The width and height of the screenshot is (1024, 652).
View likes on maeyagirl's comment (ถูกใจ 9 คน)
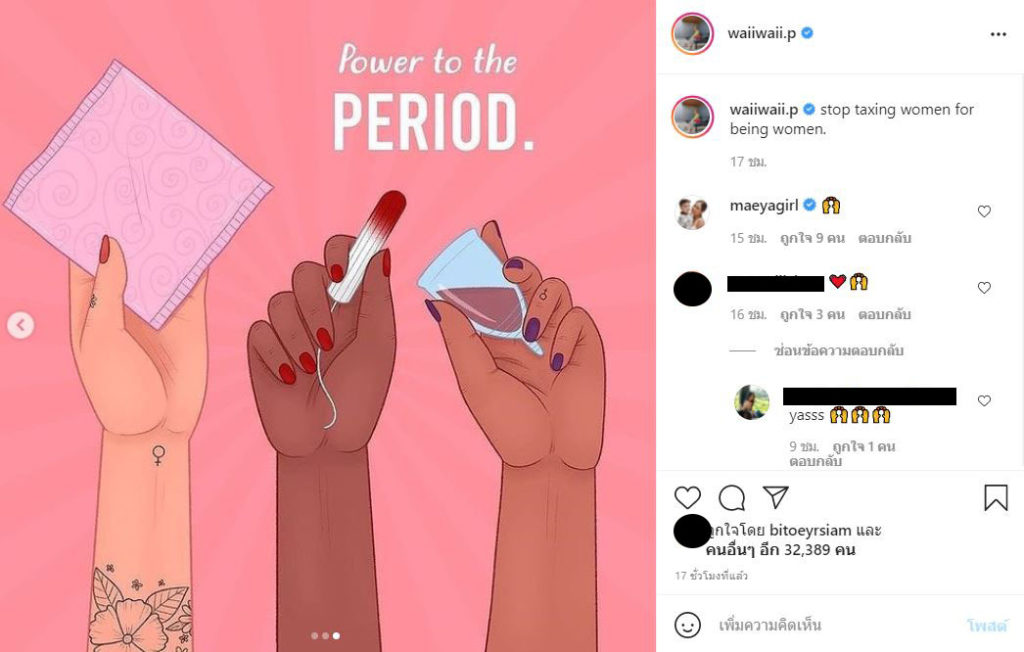pyautogui.click(x=812, y=238)
